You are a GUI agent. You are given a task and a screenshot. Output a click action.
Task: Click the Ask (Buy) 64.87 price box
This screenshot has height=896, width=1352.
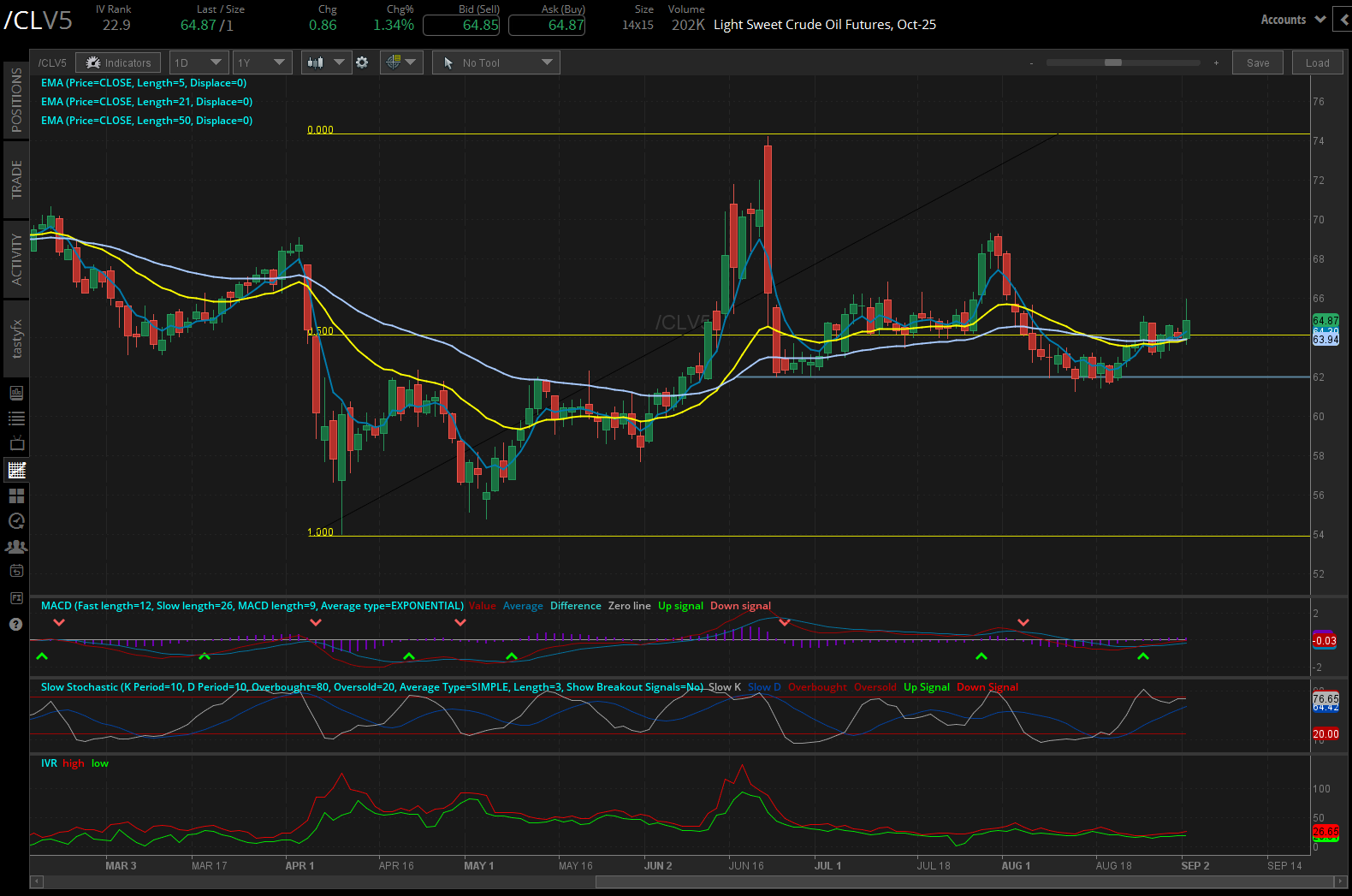point(547,25)
